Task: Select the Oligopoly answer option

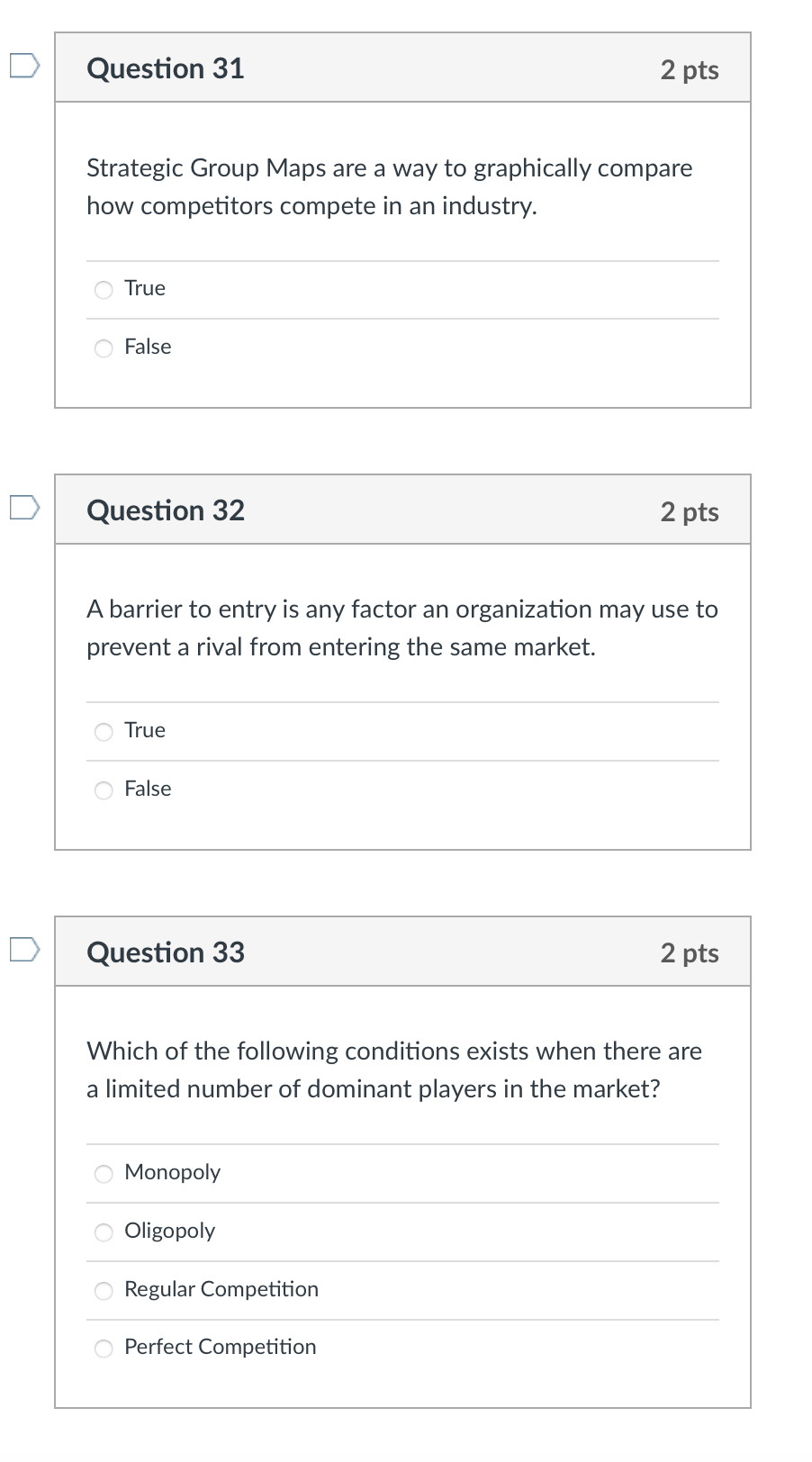Action: [104, 1232]
